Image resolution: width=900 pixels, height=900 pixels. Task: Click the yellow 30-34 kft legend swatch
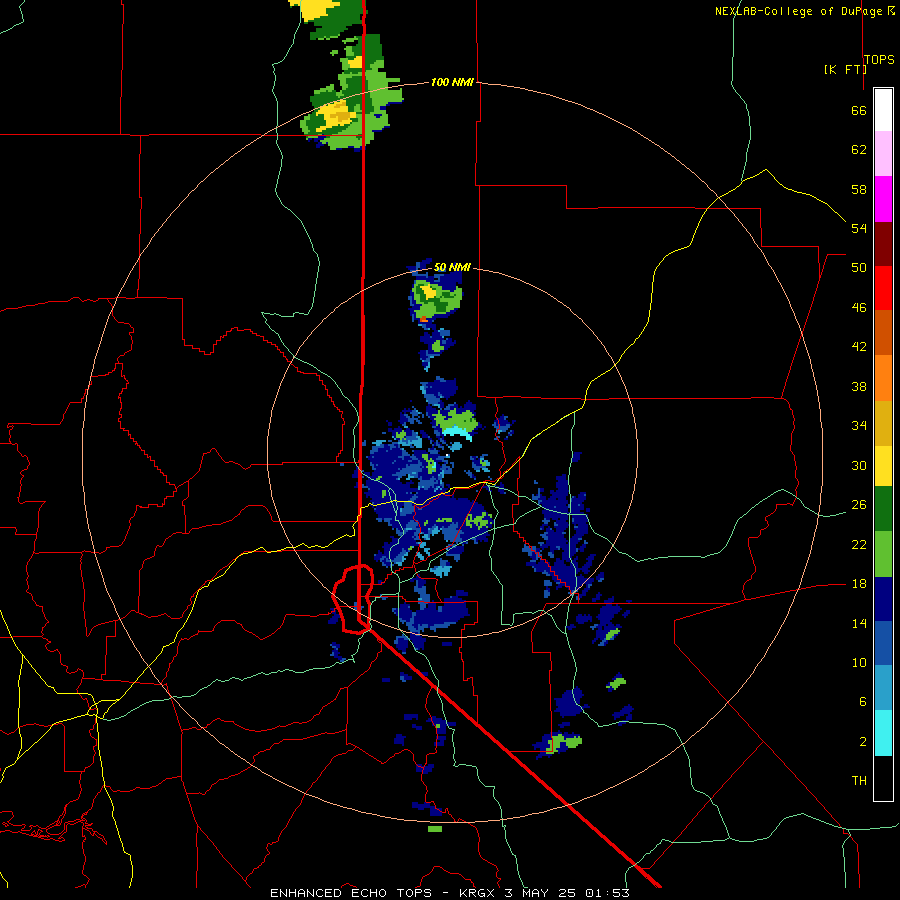[883, 466]
